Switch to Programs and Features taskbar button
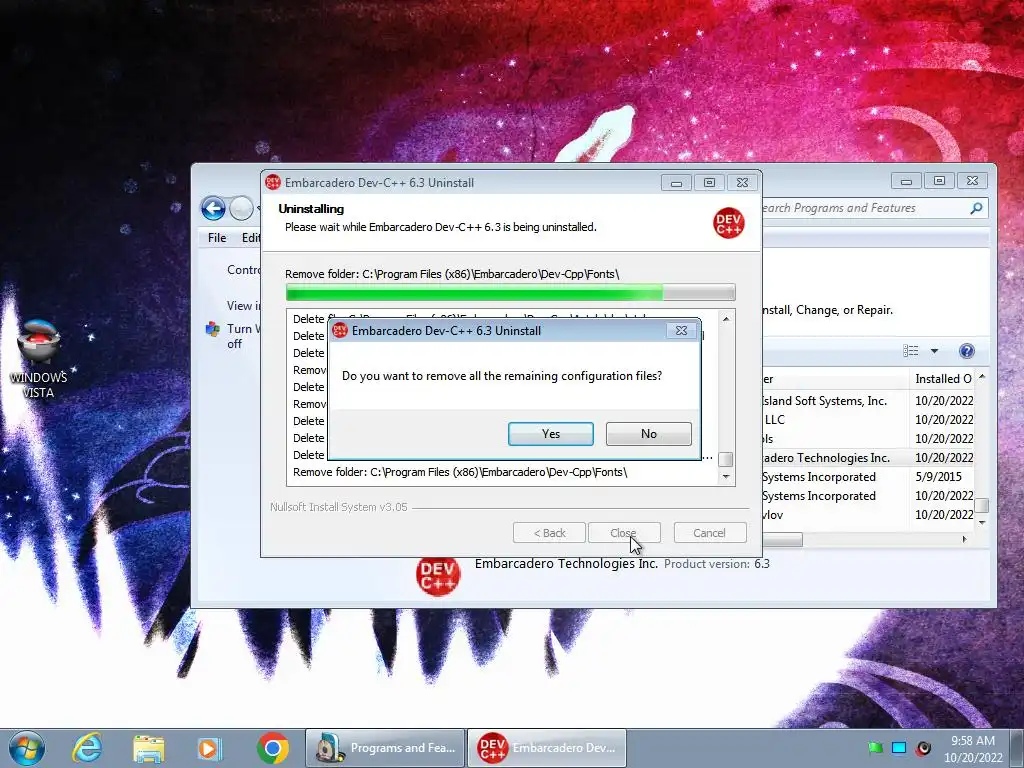 385,748
